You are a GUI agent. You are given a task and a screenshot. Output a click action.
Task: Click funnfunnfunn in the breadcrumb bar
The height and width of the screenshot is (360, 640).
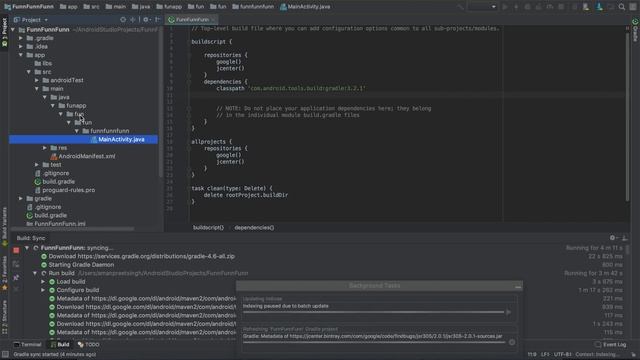pyautogui.click(x=253, y=7)
